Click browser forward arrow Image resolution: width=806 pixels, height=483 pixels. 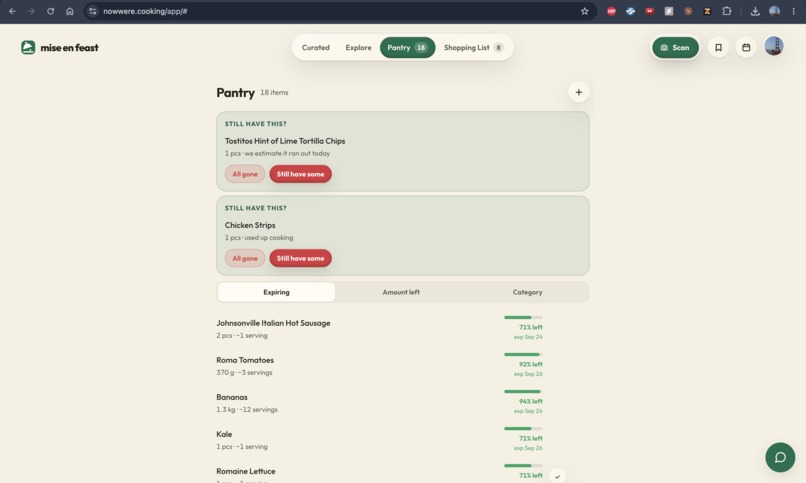[x=31, y=11]
